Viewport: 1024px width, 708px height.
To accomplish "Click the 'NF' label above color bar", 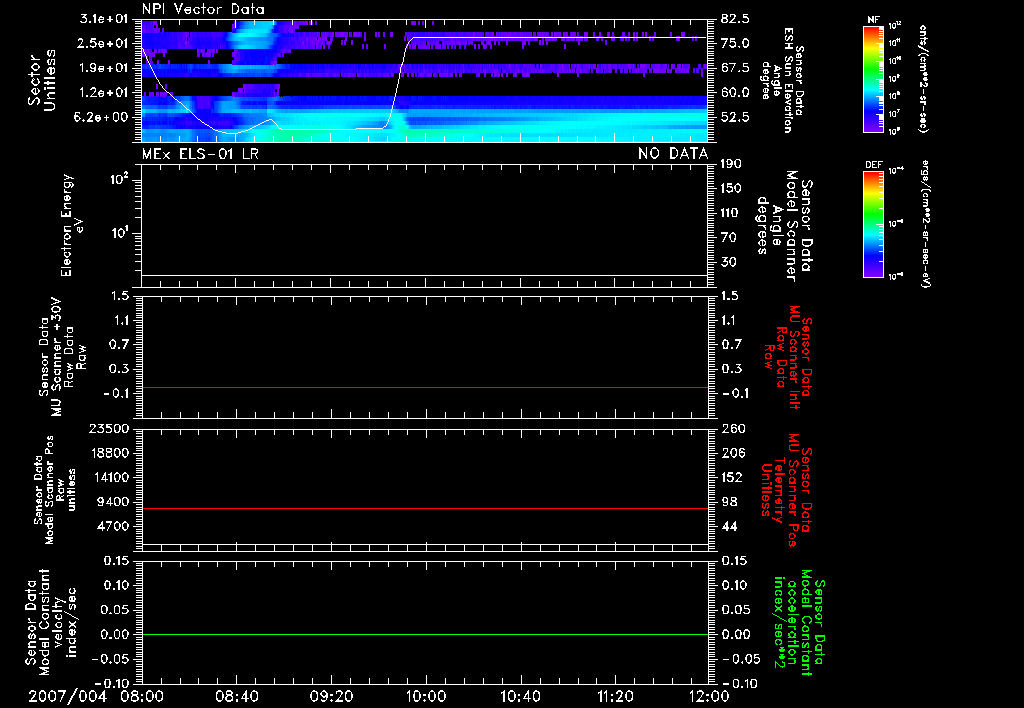I will (874, 20).
